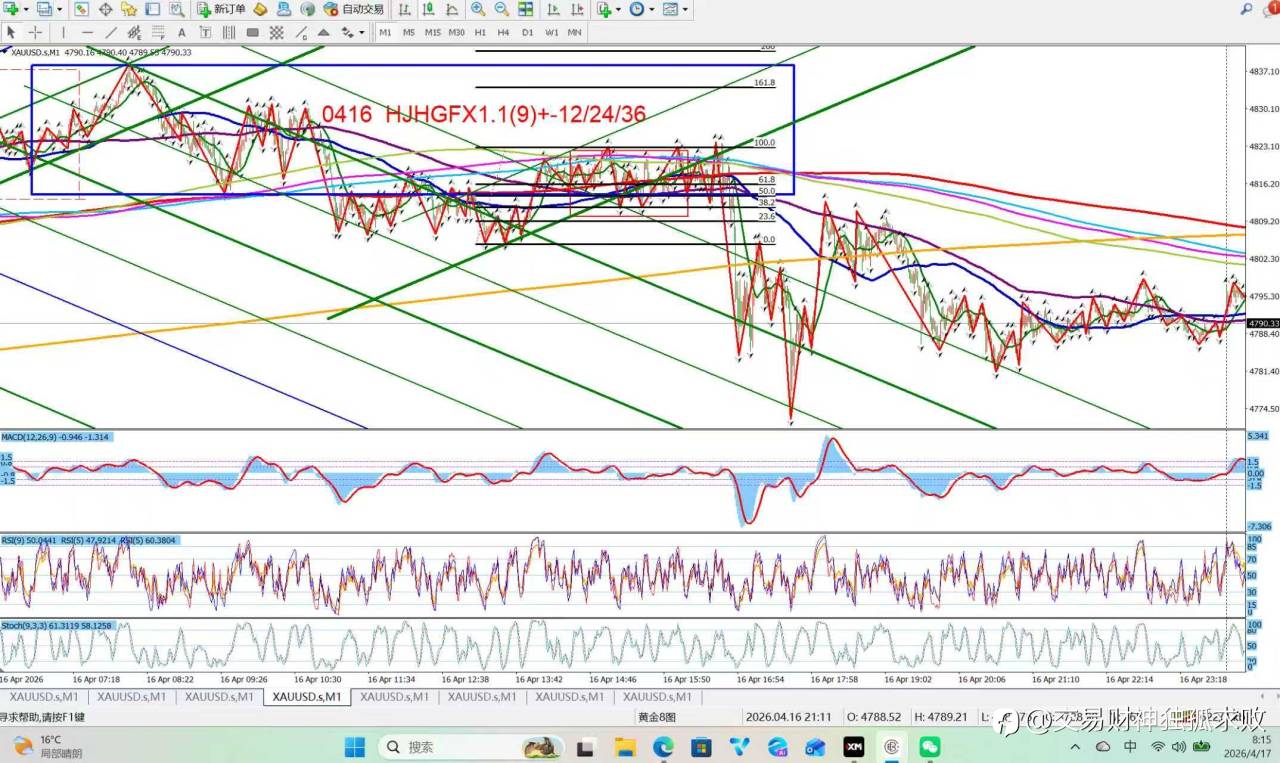This screenshot has height=763, width=1280.
Task: Switch chart to H1 timeframe
Action: pos(480,32)
